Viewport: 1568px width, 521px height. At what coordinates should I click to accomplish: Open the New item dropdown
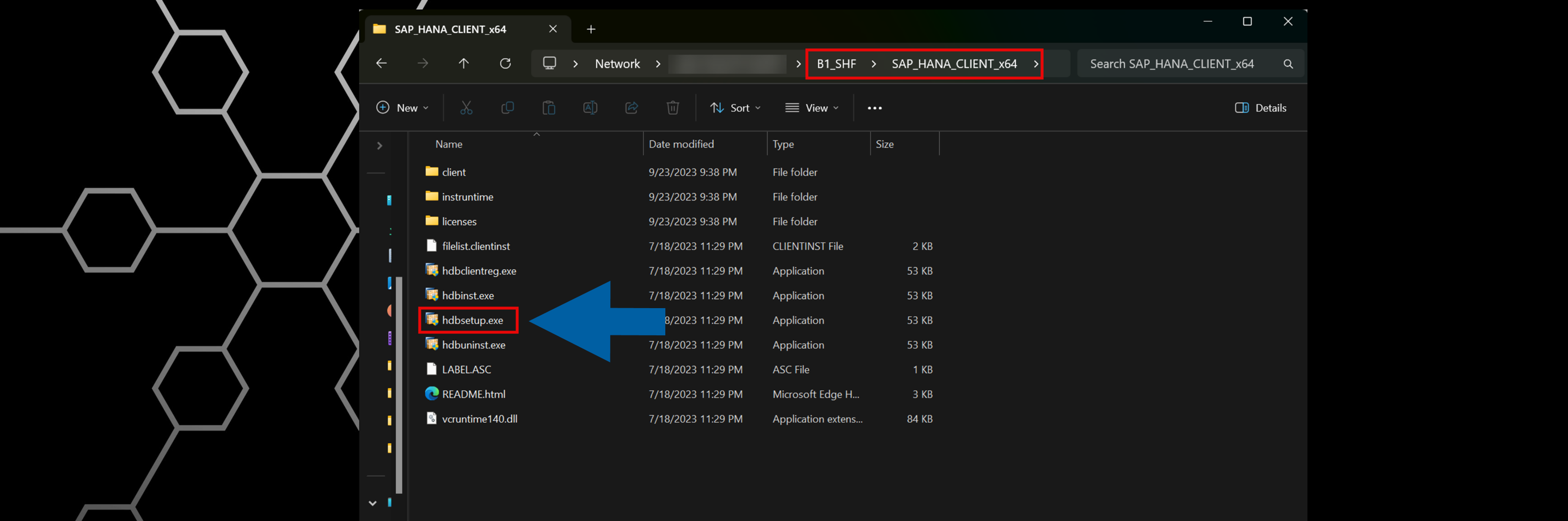[402, 108]
